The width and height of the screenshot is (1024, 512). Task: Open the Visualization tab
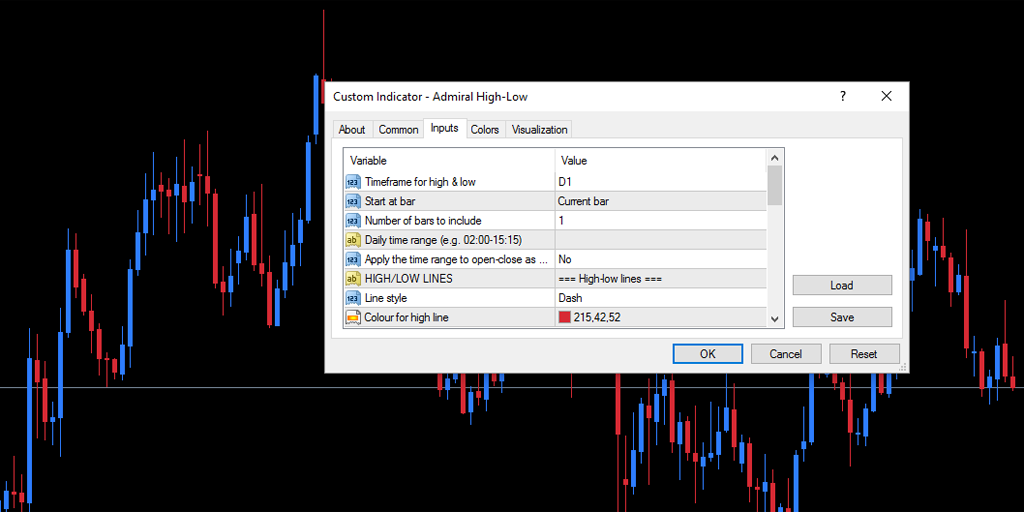coord(539,129)
